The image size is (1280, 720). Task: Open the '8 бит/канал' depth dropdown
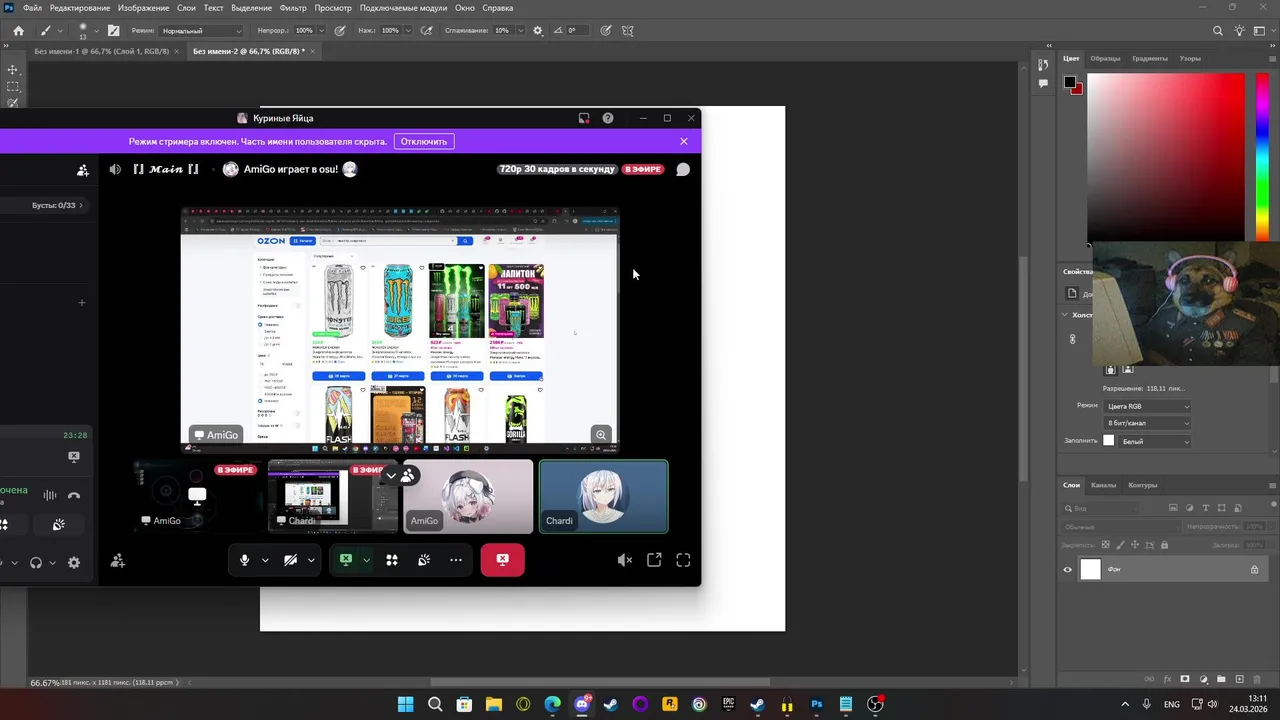coord(1148,423)
